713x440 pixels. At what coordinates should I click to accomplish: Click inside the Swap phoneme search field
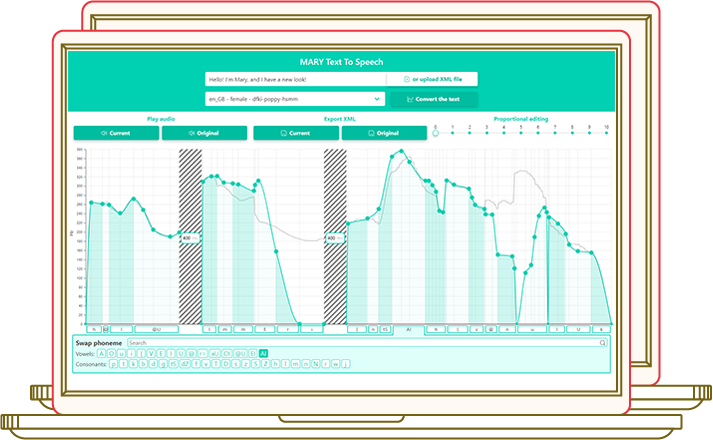click(360, 343)
